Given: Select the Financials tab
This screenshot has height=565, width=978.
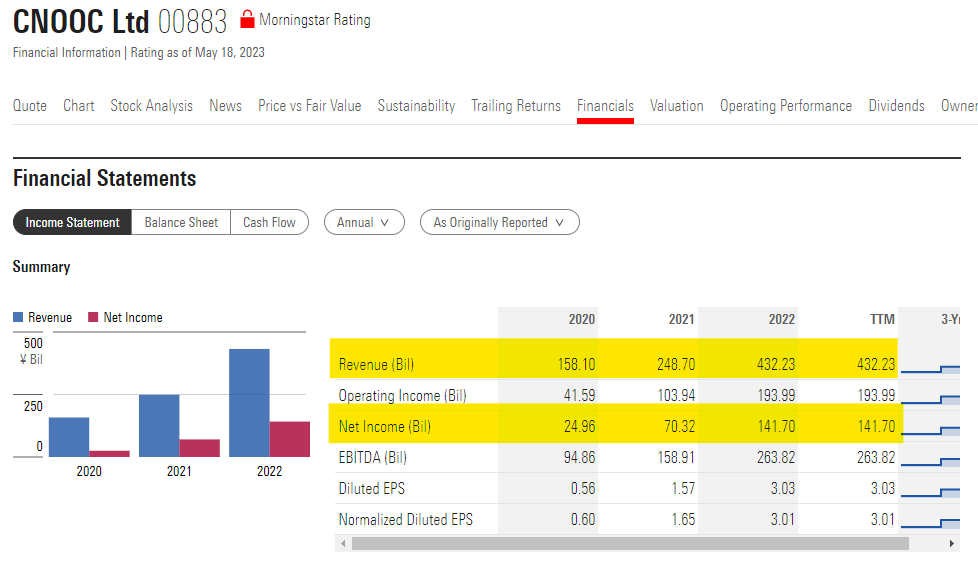Looking at the screenshot, I should tap(605, 105).
